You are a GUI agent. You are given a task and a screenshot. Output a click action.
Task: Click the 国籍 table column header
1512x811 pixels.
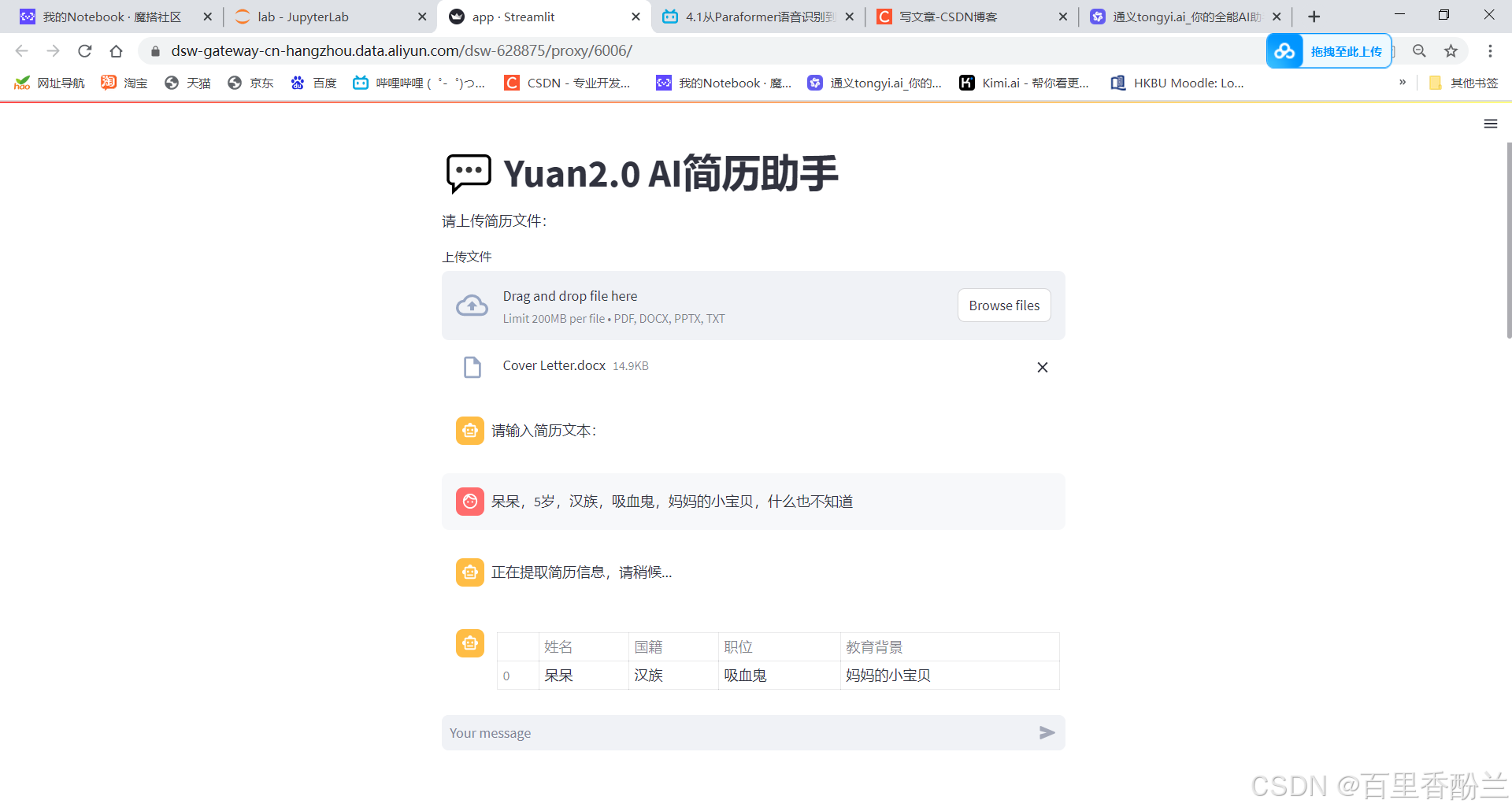pos(673,647)
